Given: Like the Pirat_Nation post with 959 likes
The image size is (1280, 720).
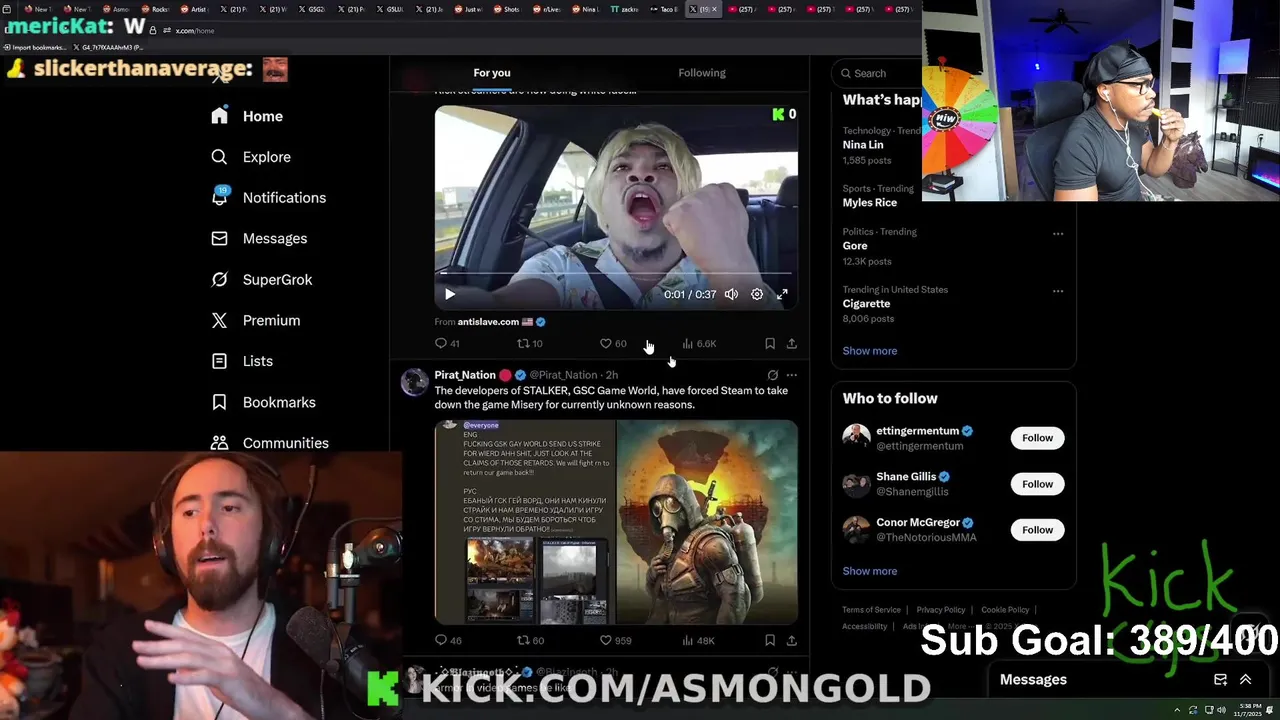Looking at the screenshot, I should pos(615,640).
